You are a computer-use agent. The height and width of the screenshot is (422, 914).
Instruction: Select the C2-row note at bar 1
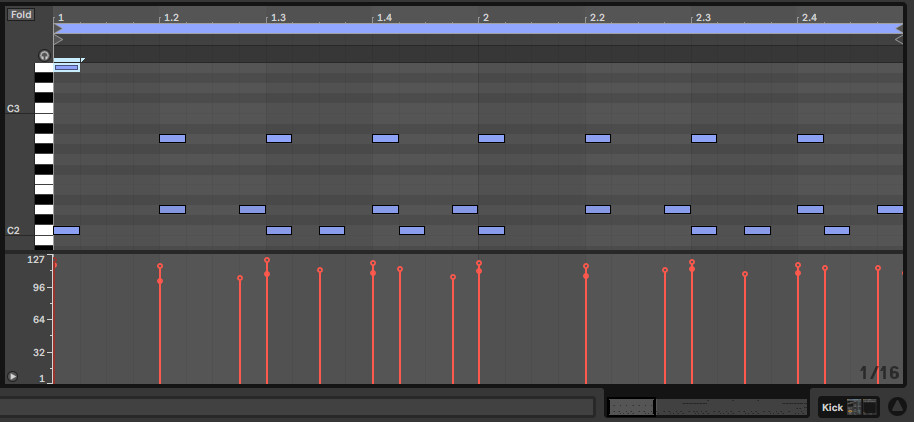[x=66, y=230]
